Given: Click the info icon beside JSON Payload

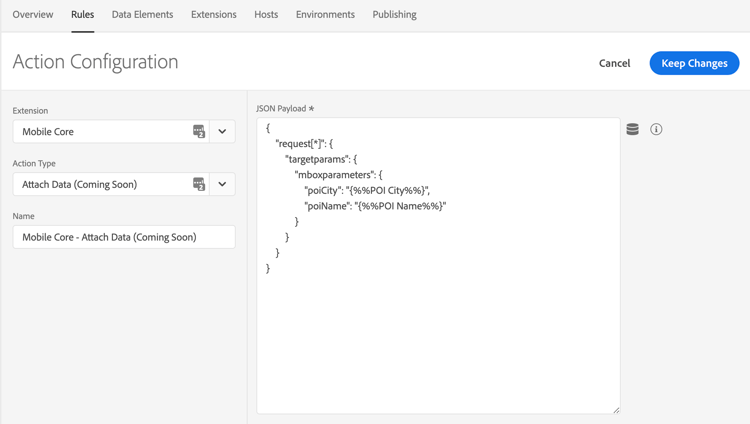Looking at the screenshot, I should (656, 129).
